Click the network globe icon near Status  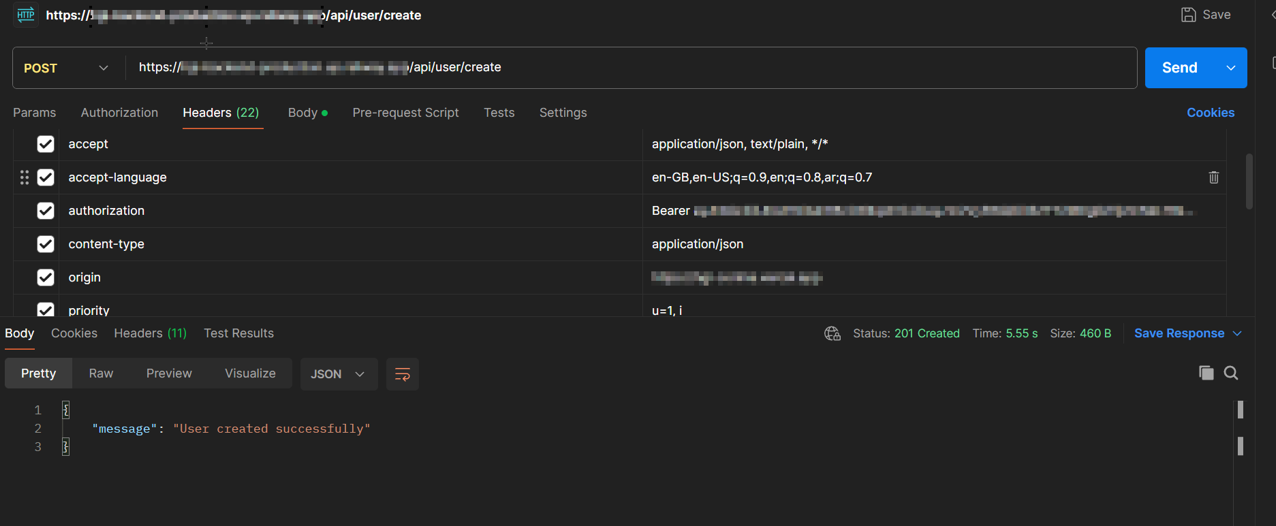[832, 334]
